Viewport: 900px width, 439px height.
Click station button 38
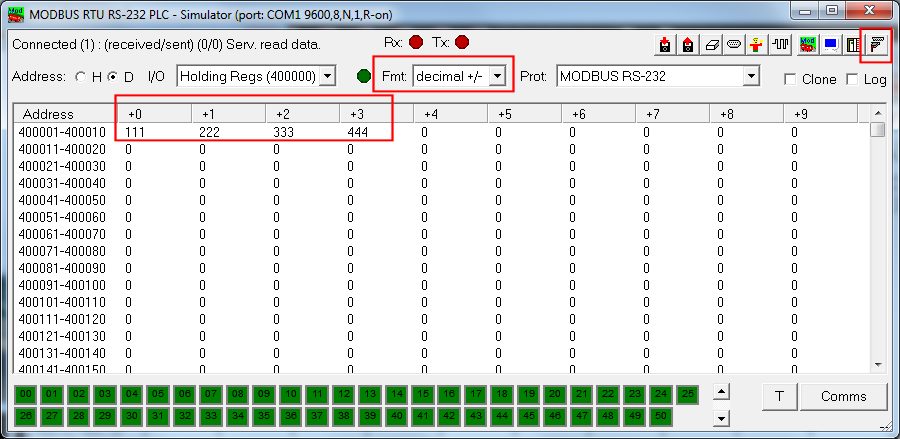pos(343,416)
